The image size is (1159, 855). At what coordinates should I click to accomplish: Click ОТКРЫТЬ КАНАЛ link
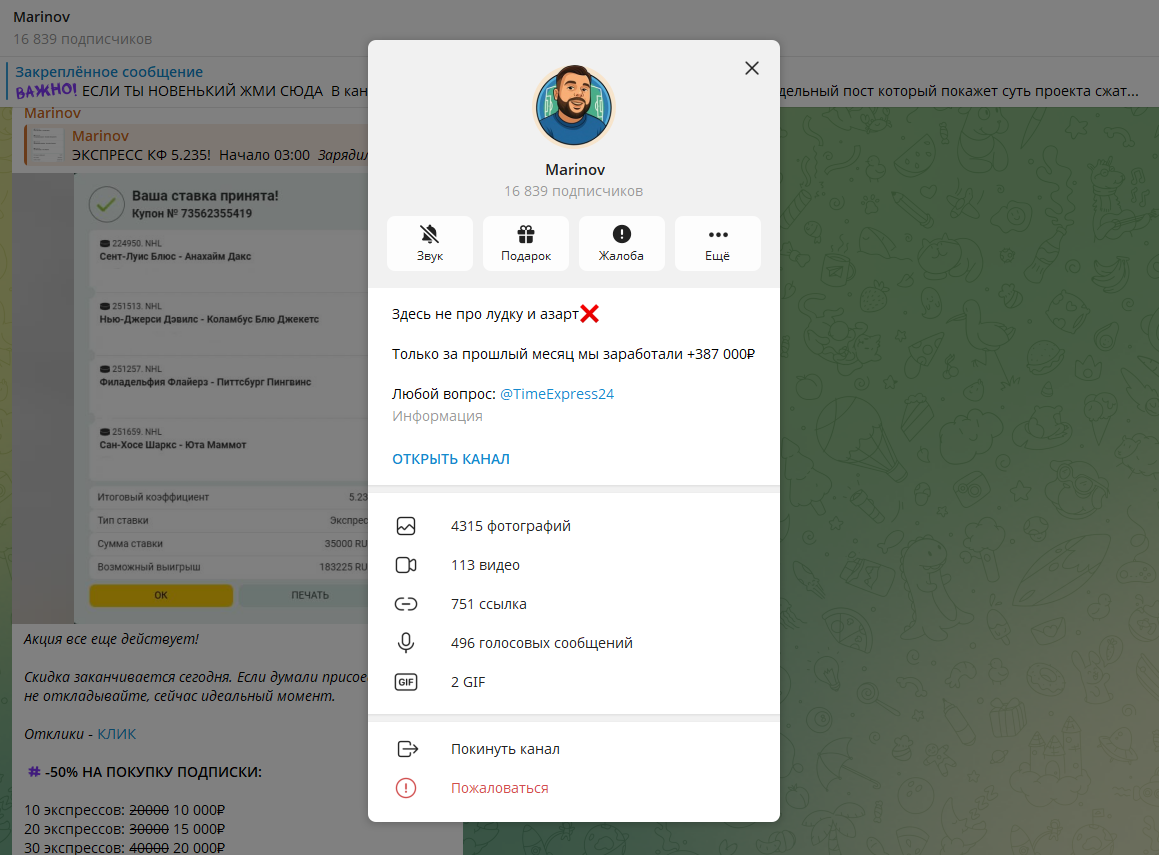pyautogui.click(x=451, y=459)
